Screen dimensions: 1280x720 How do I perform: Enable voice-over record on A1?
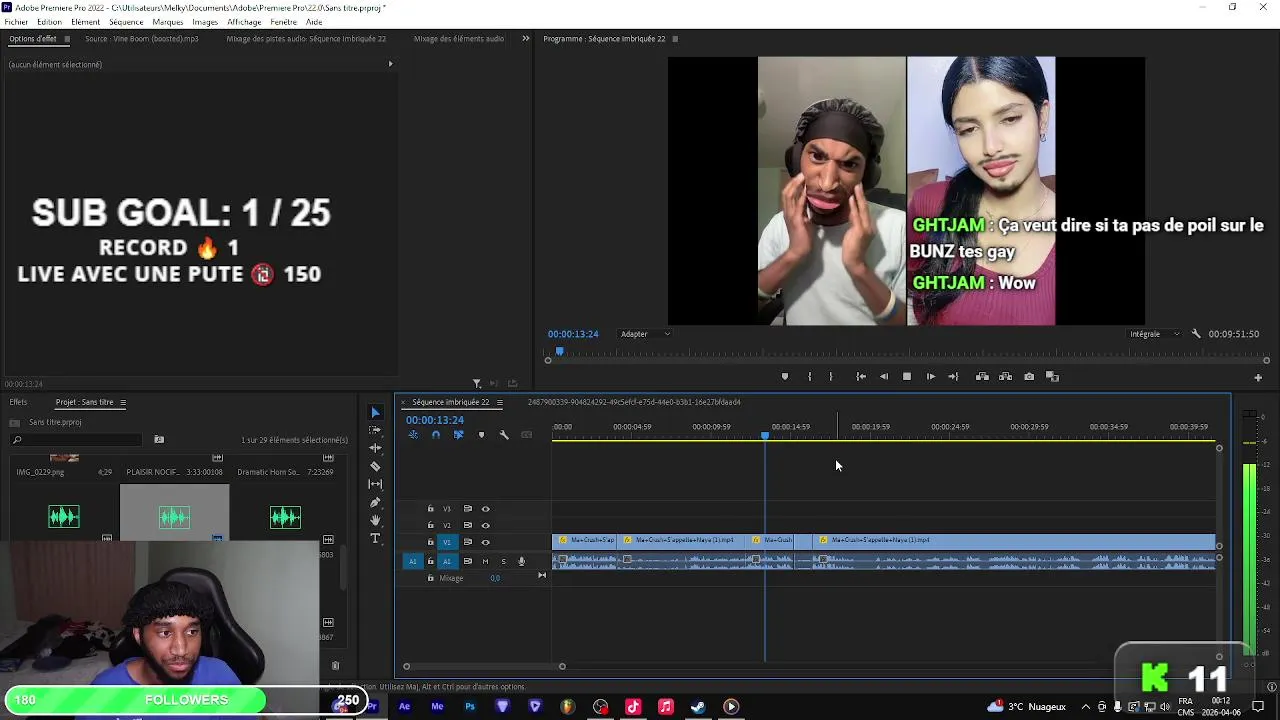point(521,561)
